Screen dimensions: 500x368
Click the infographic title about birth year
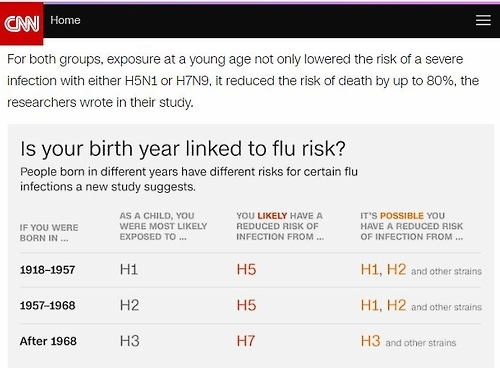click(x=183, y=148)
